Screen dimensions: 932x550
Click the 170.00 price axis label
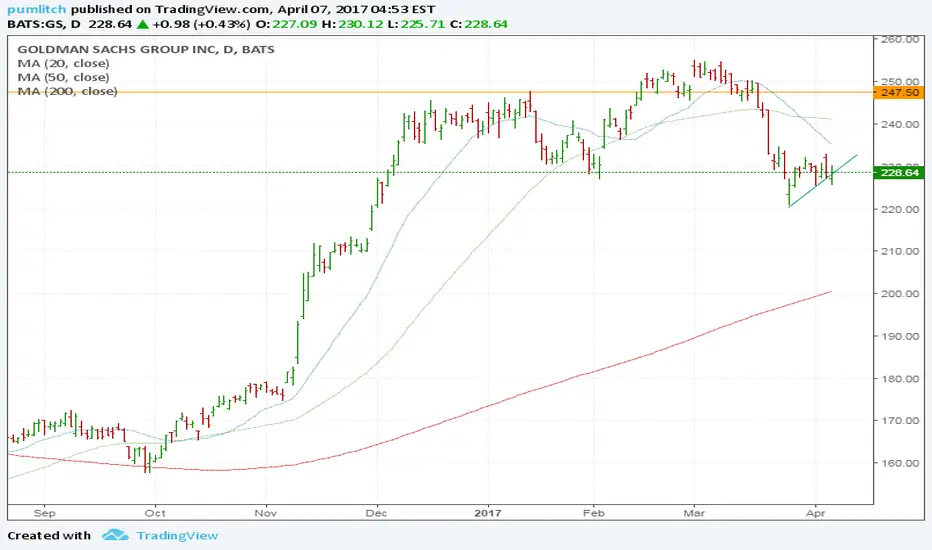click(x=899, y=420)
